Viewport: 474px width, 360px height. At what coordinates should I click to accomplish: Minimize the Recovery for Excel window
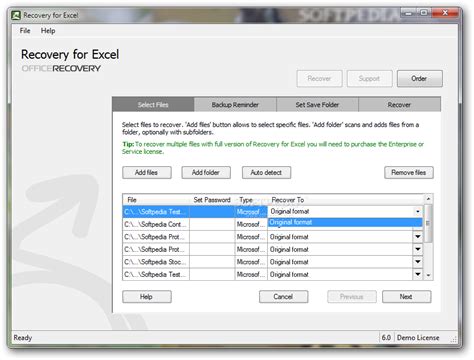click(x=409, y=13)
